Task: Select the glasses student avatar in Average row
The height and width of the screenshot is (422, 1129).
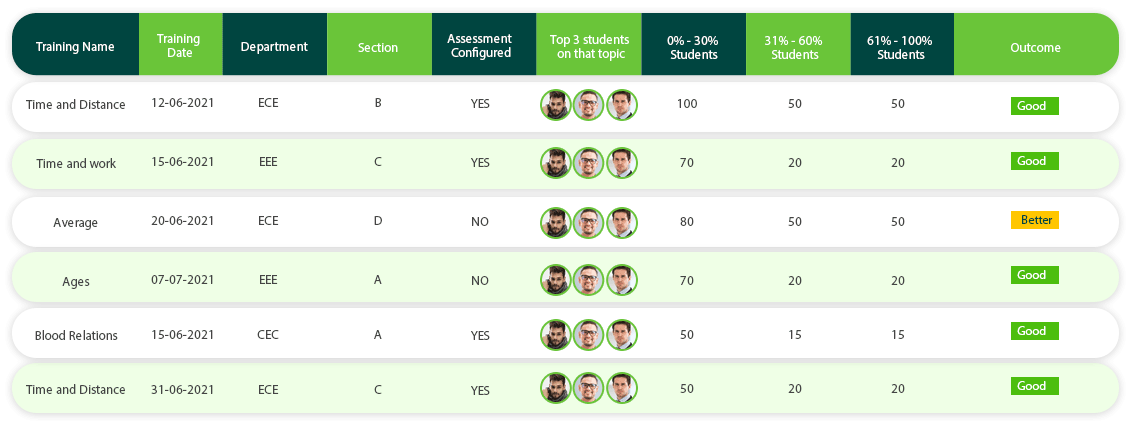Action: pos(588,223)
